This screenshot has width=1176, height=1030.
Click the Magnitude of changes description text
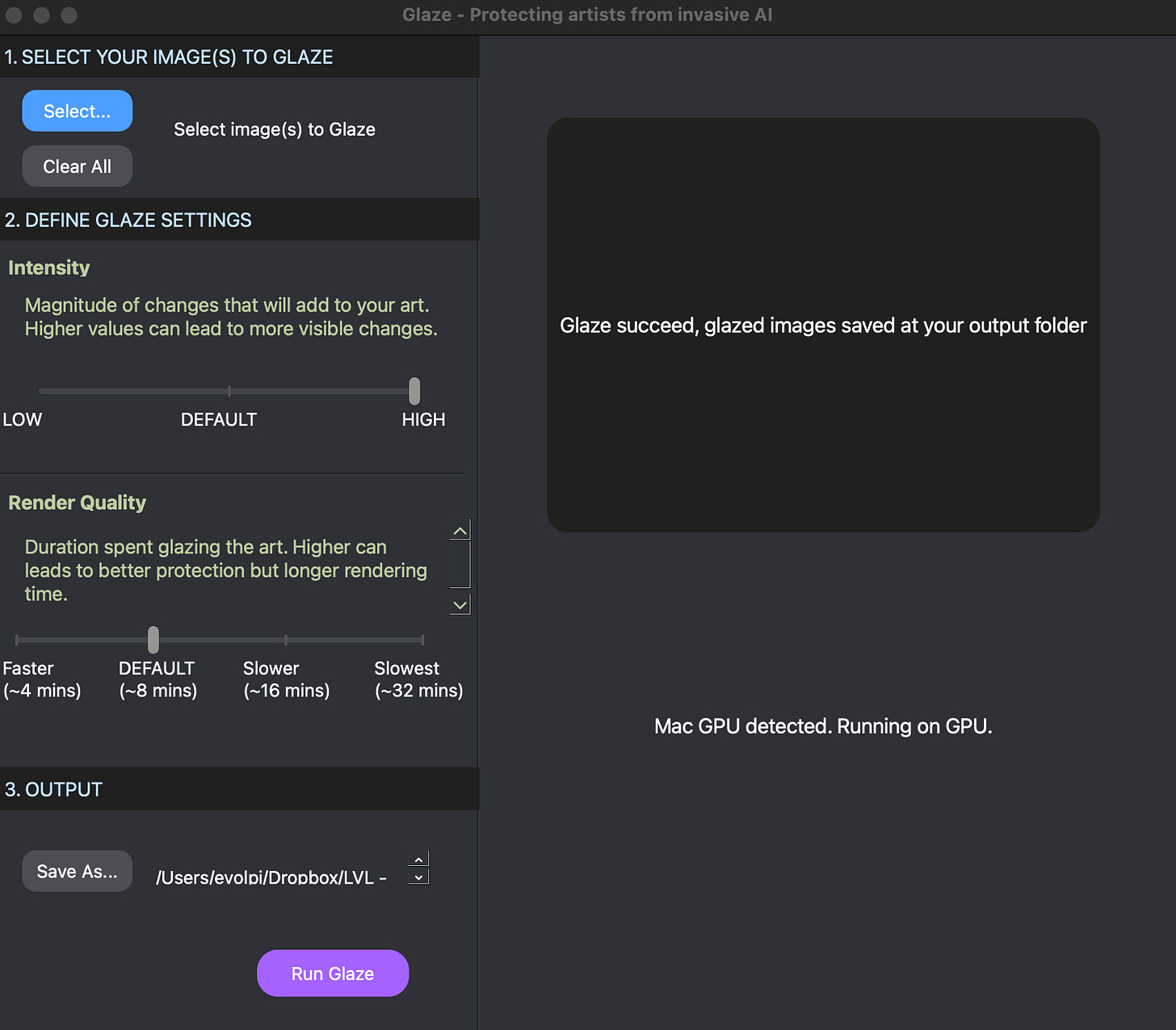click(x=231, y=317)
